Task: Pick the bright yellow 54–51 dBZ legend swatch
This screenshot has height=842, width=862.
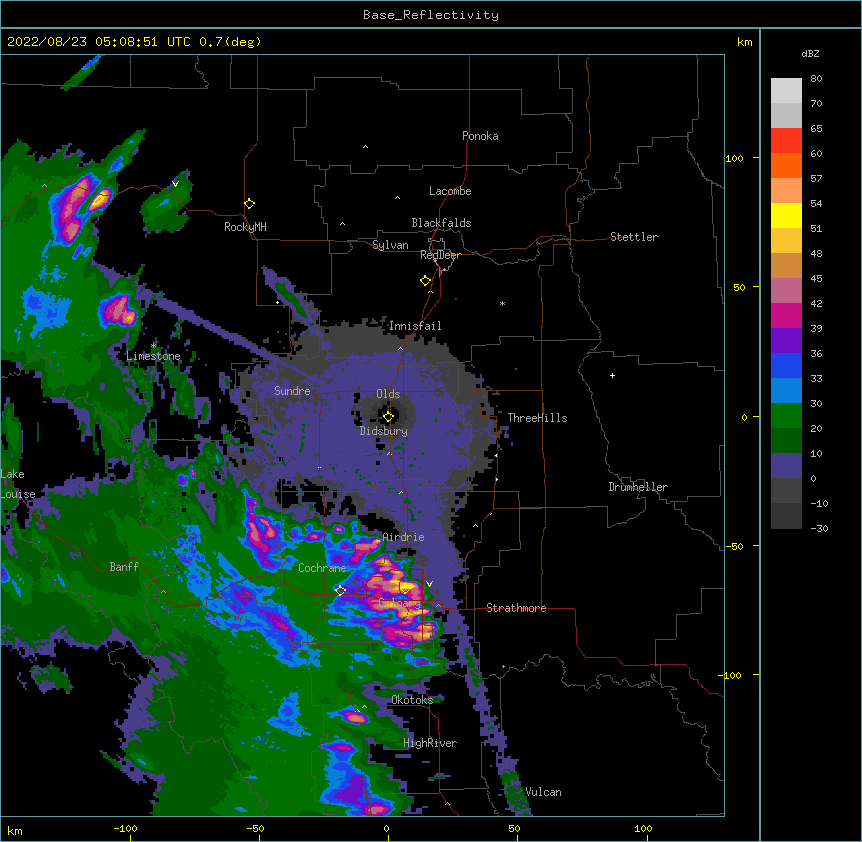Action: [786, 215]
